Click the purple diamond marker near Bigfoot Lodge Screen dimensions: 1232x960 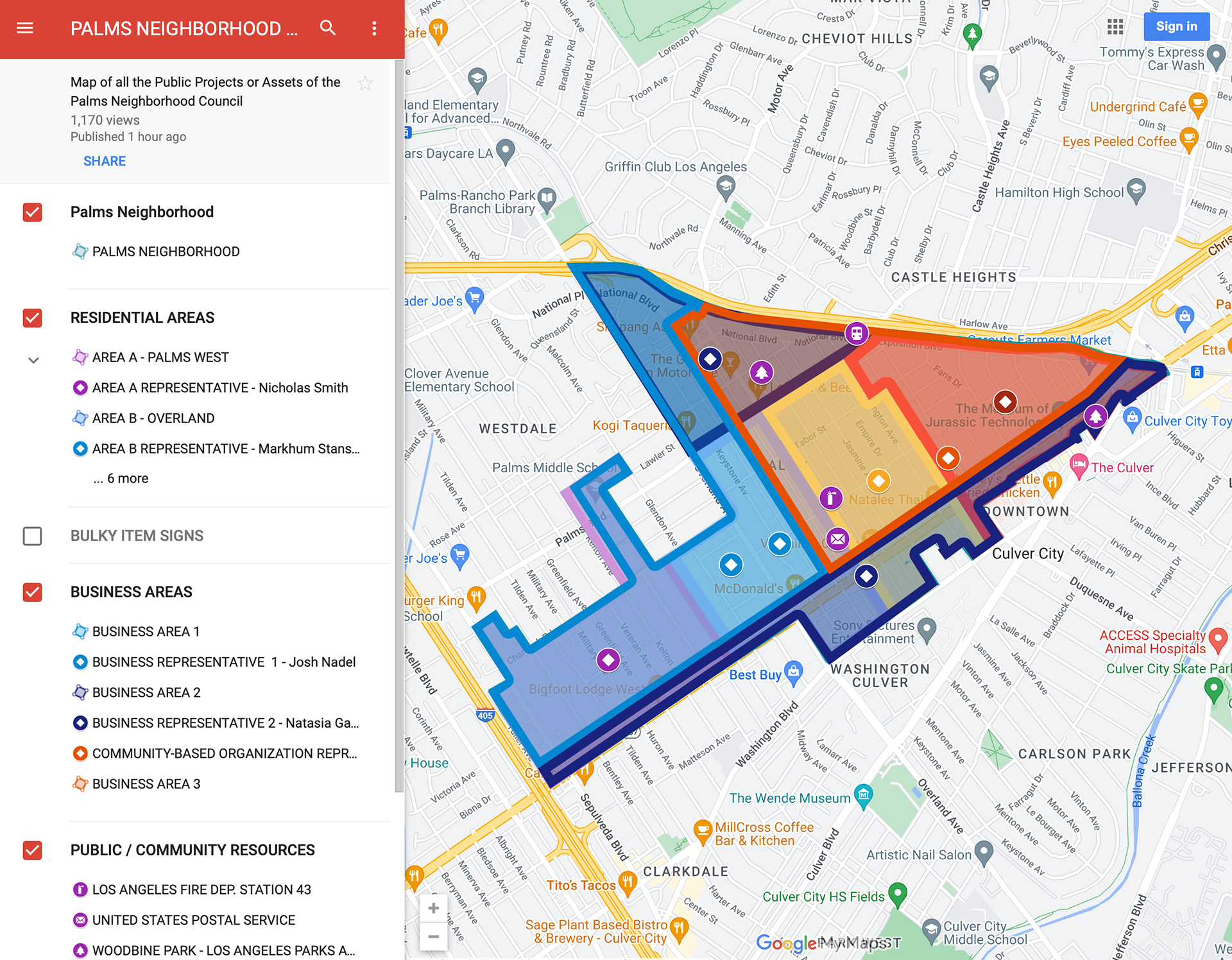pos(608,660)
